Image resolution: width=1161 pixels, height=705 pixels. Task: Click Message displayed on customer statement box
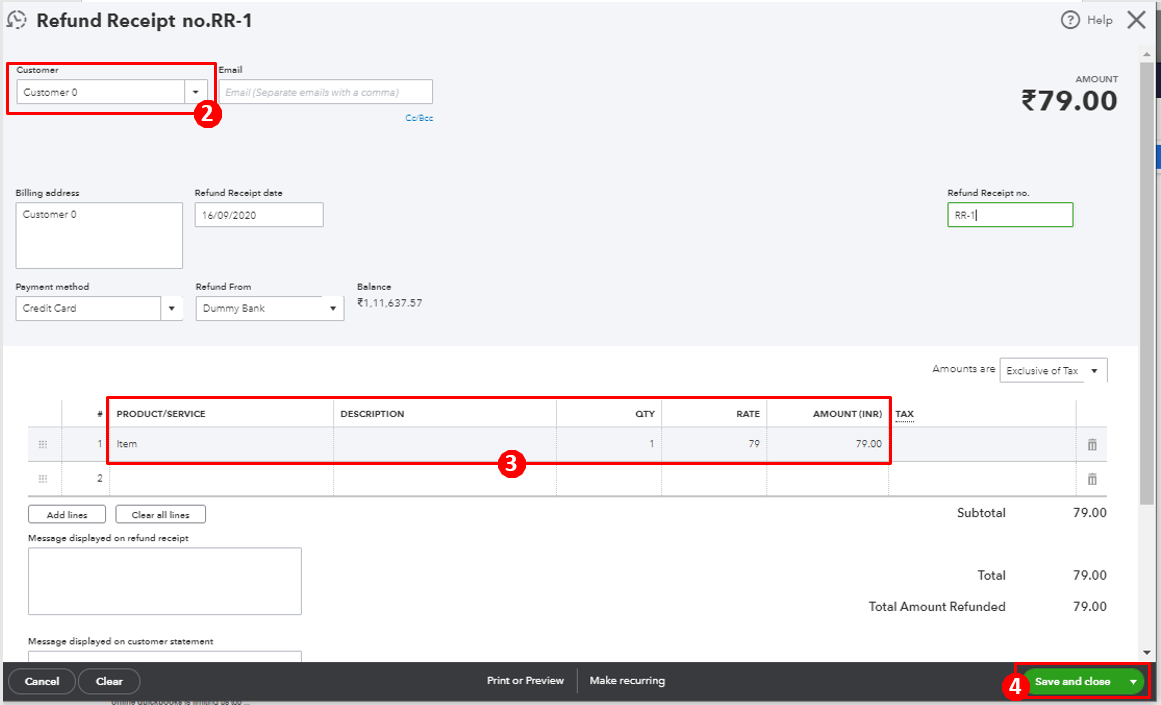tap(164, 656)
